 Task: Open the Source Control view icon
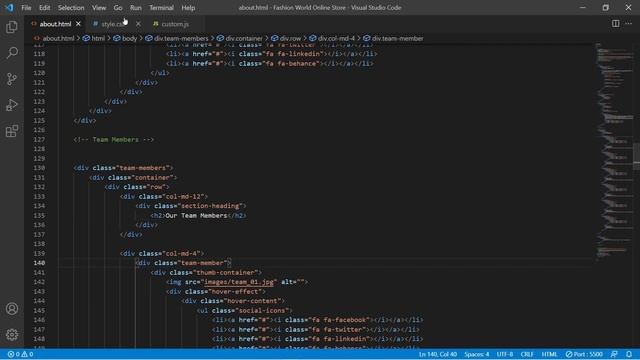point(12,79)
